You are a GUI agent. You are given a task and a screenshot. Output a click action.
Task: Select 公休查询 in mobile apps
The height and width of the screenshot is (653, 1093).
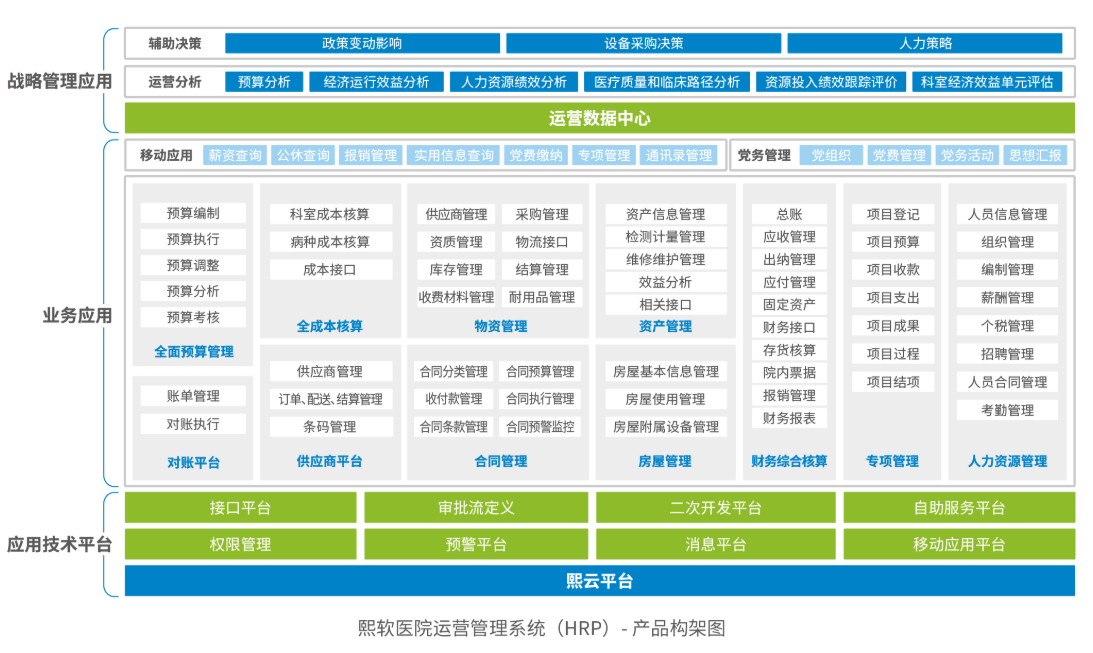click(303, 155)
